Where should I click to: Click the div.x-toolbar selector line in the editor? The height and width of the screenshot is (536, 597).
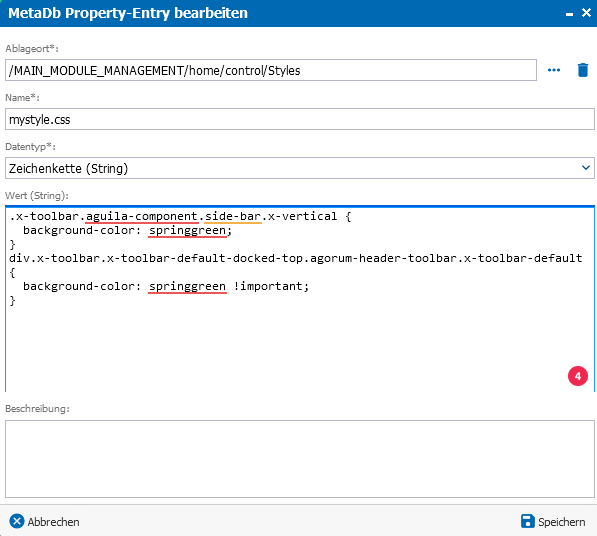point(295,258)
